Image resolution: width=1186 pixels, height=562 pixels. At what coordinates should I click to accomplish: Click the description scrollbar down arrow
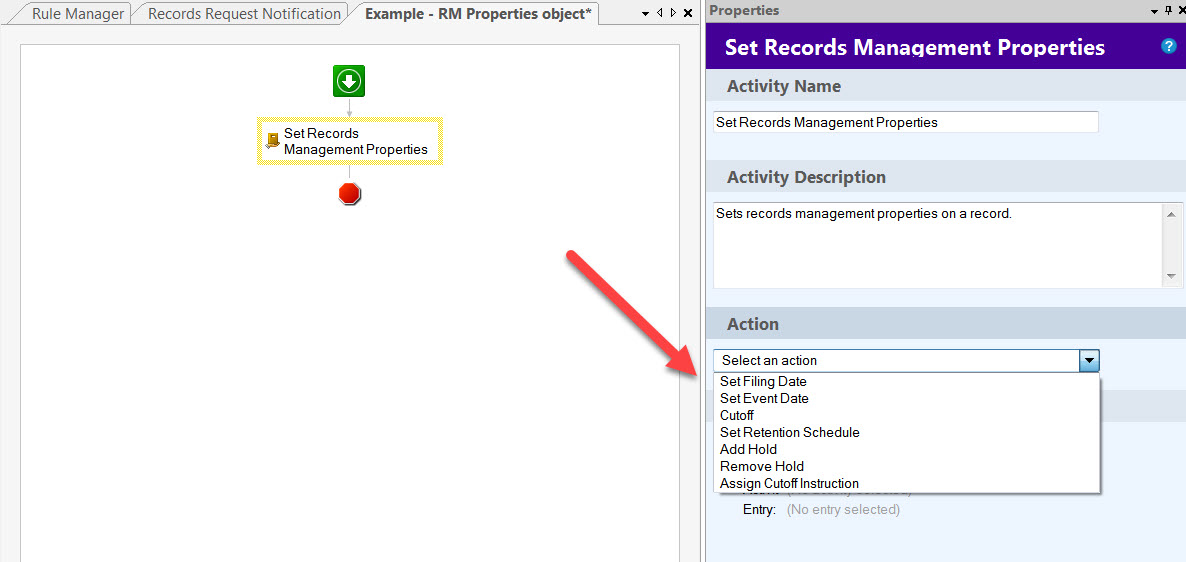[x=1172, y=277]
